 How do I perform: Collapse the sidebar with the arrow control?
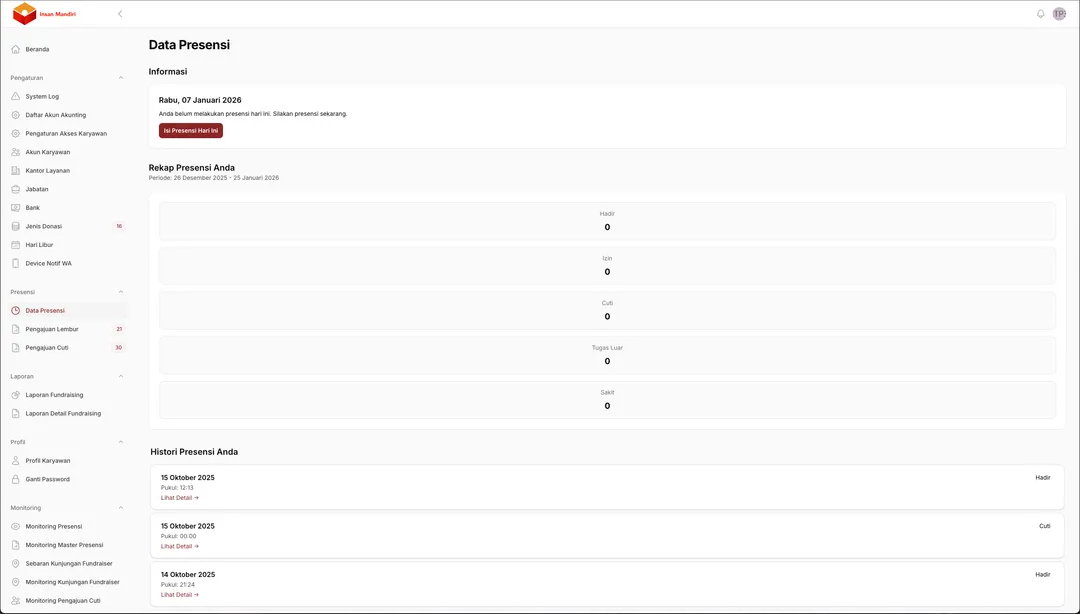point(119,14)
